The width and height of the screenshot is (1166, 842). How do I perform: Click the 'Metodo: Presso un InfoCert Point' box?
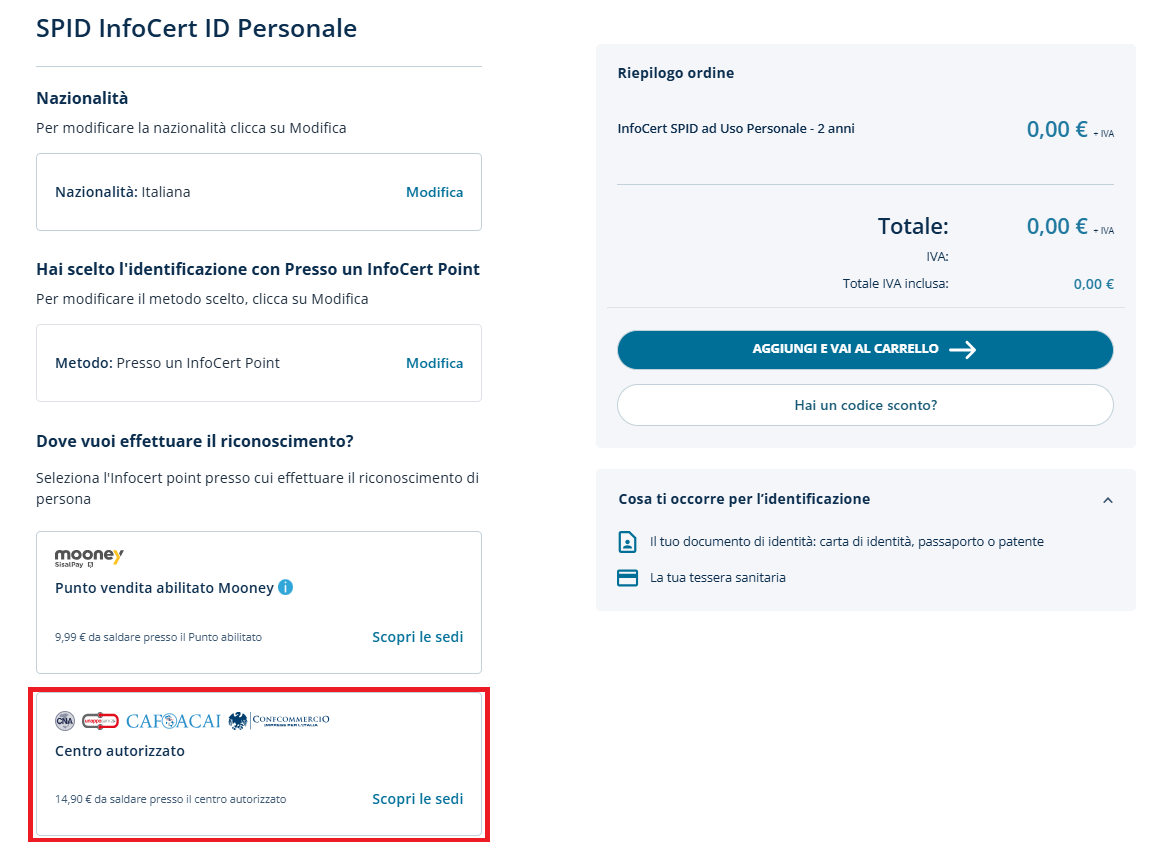(200, 363)
